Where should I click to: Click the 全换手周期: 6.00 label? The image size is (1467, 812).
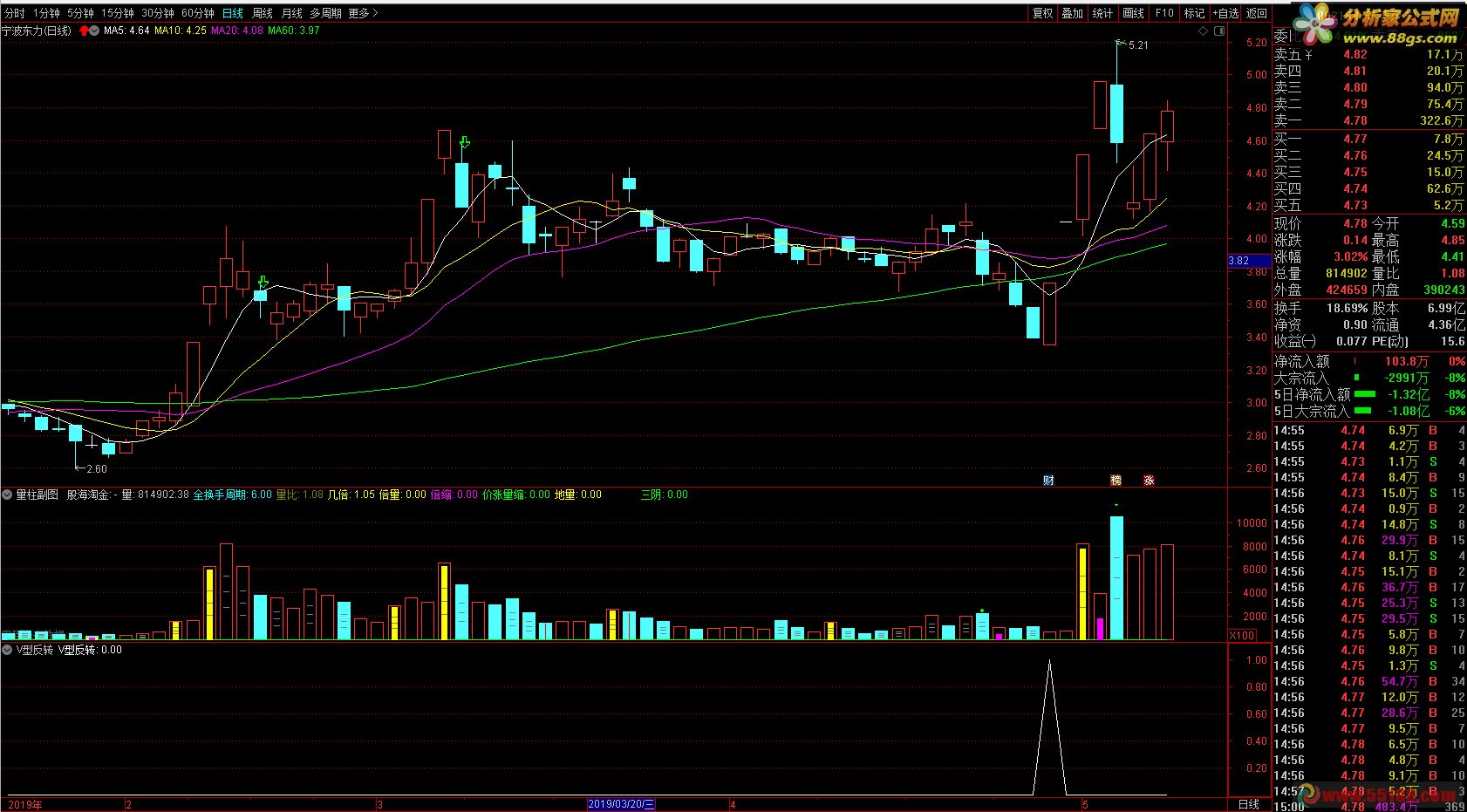pos(232,495)
